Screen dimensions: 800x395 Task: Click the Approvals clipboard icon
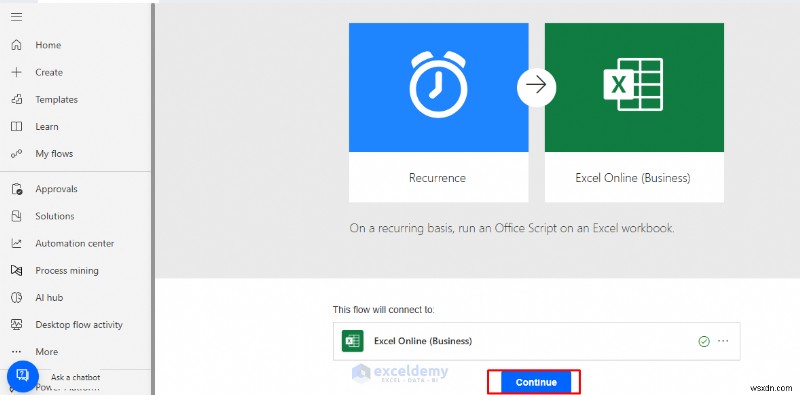pos(16,189)
